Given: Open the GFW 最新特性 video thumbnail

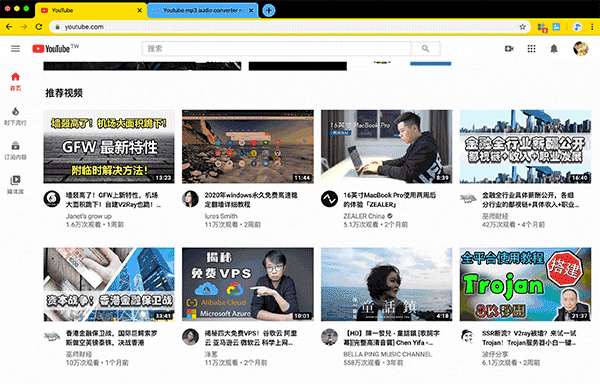Looking at the screenshot, I should coord(109,146).
